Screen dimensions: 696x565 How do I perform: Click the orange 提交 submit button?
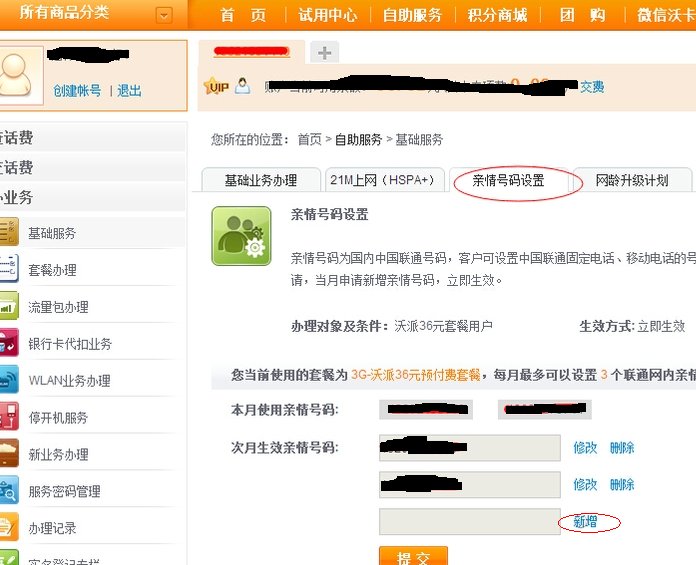click(x=413, y=556)
